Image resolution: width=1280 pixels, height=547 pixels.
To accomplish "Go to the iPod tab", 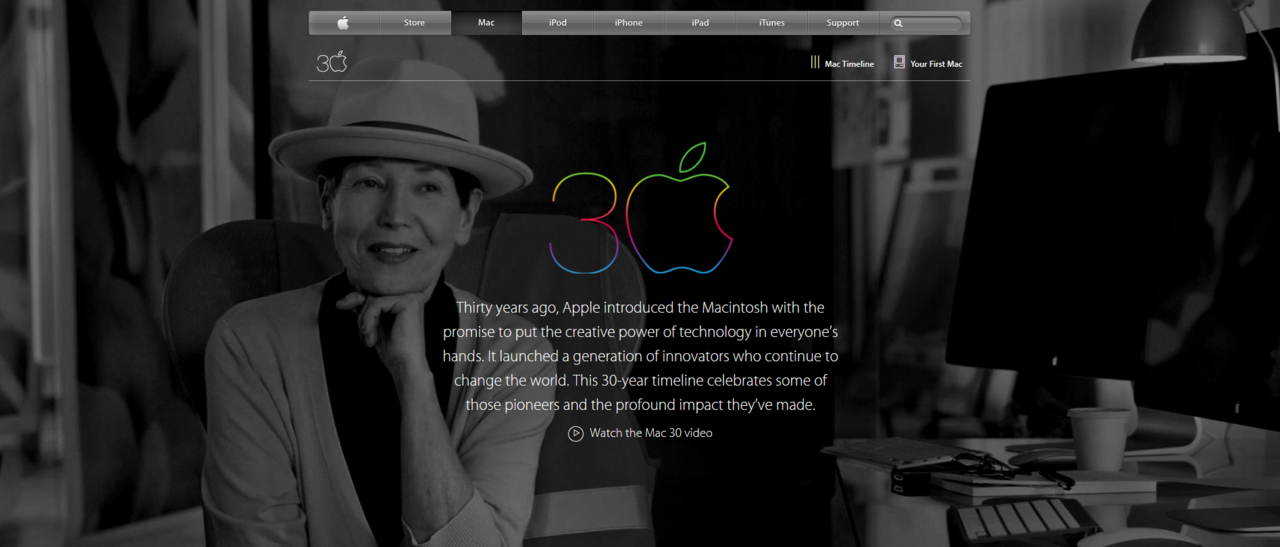I will pos(557,23).
